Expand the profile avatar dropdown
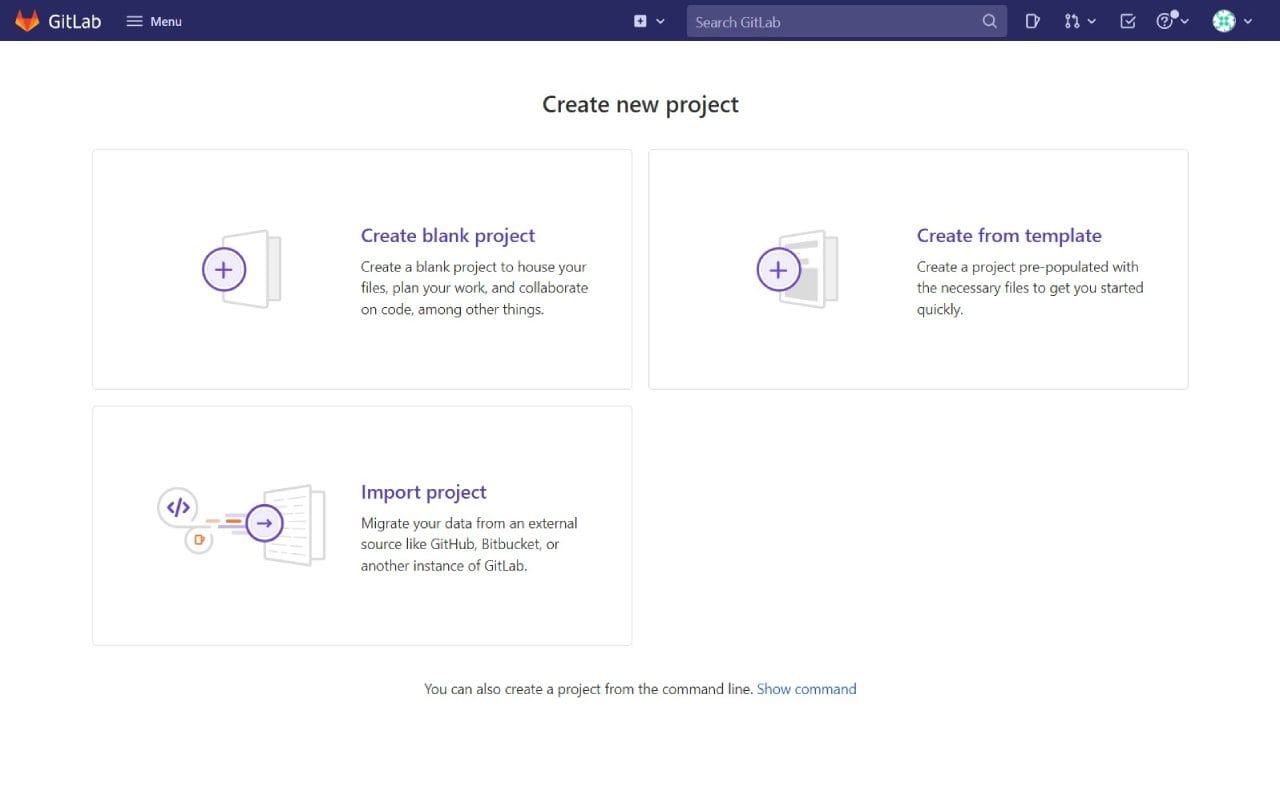This screenshot has width=1280, height=800. (1247, 20)
